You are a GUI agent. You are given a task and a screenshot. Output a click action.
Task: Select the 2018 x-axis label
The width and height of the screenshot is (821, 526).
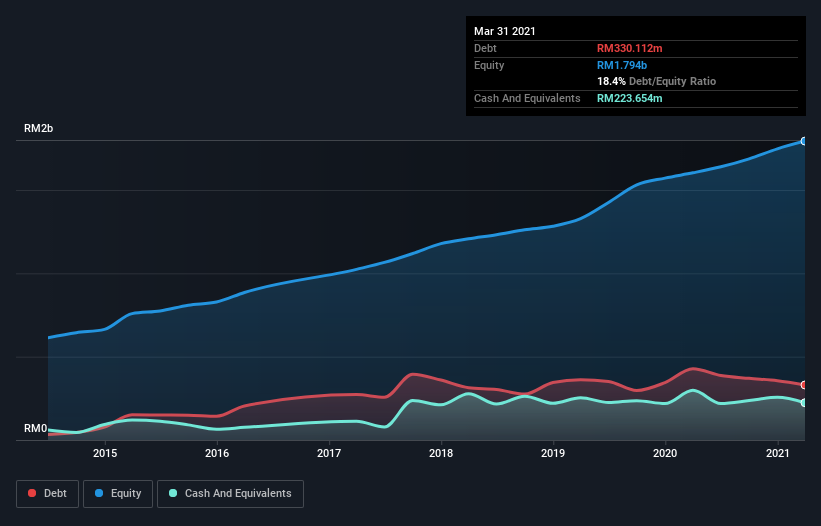click(441, 453)
